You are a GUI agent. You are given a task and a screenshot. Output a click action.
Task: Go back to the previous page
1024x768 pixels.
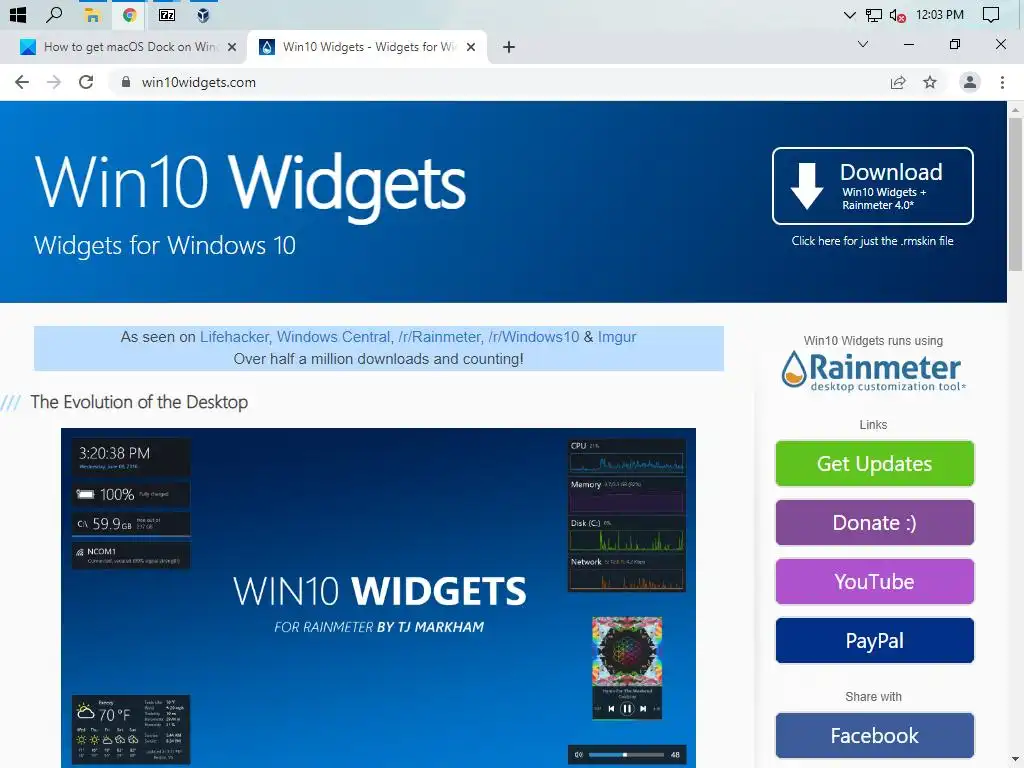(x=22, y=82)
